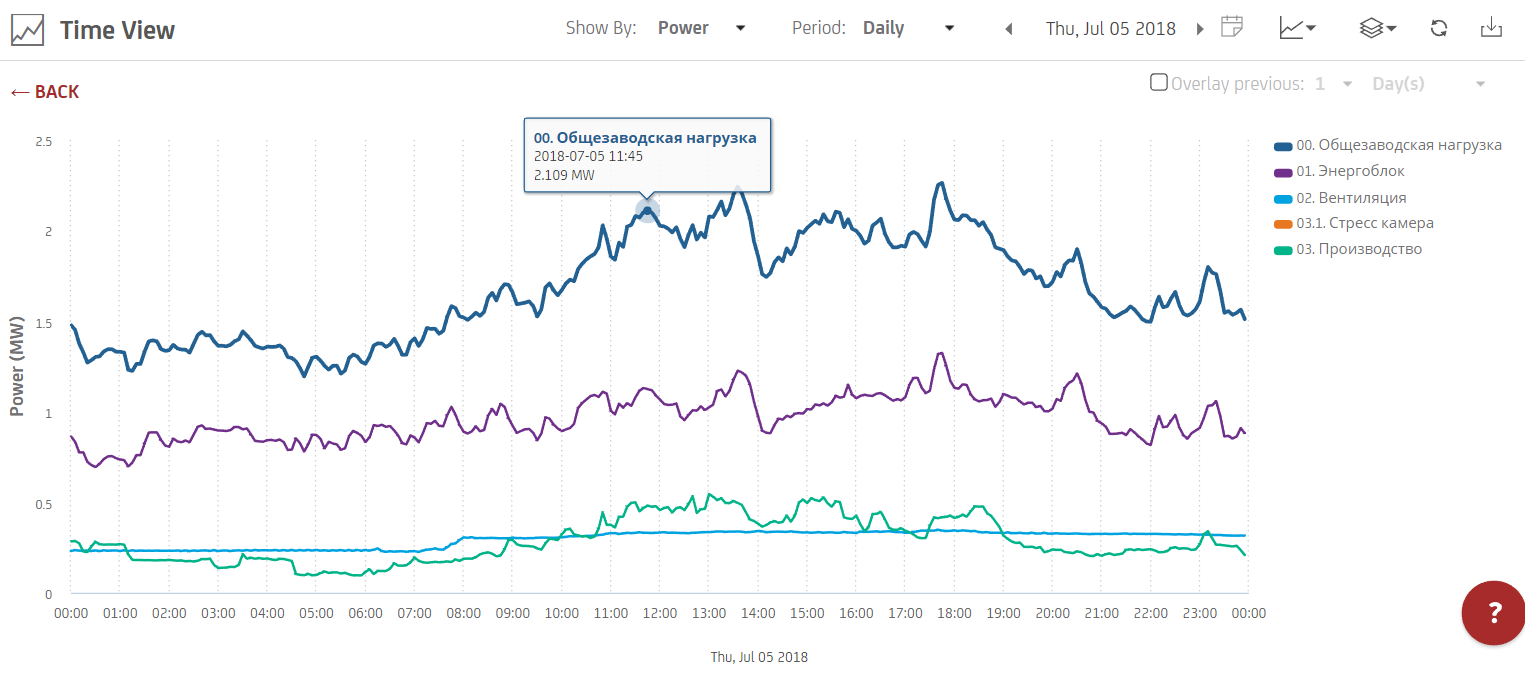Click the highlighted 11:45 data point
The width and height of the screenshot is (1525, 683).
point(647,211)
